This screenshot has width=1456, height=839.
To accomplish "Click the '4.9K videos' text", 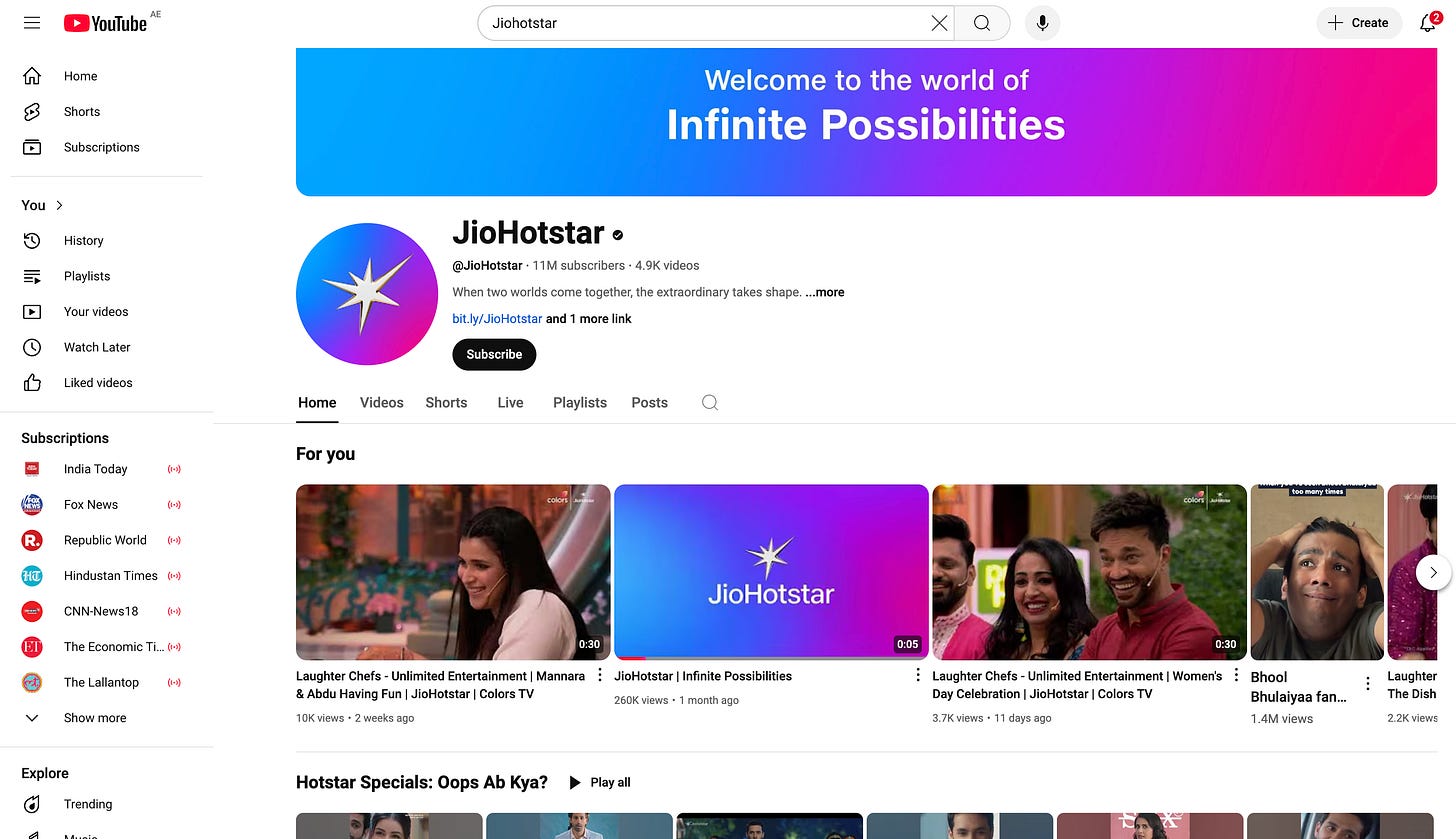I will point(667,266).
